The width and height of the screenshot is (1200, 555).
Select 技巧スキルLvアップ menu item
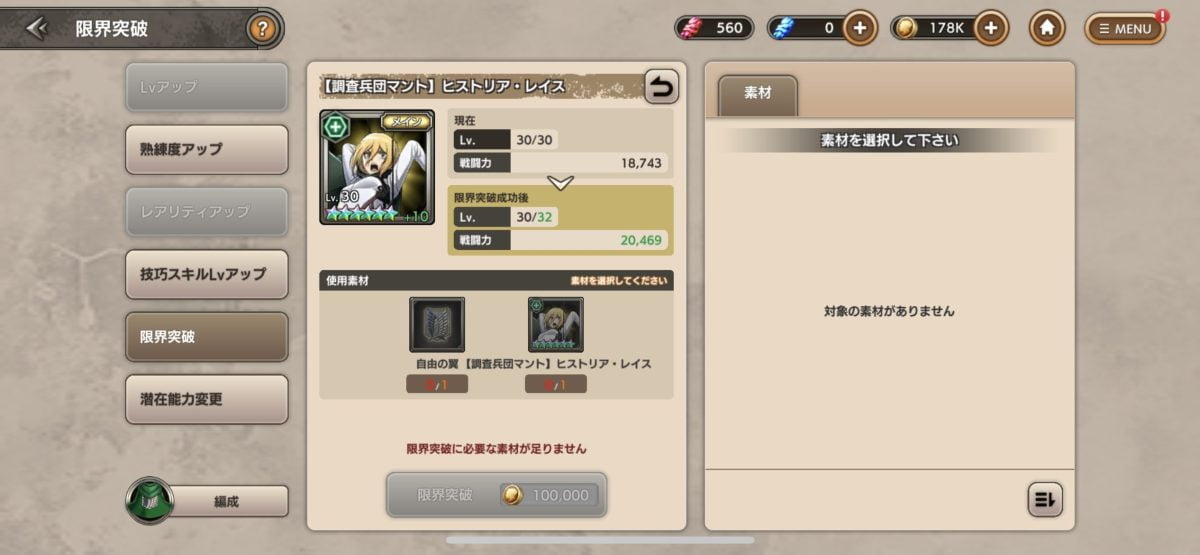[207, 274]
